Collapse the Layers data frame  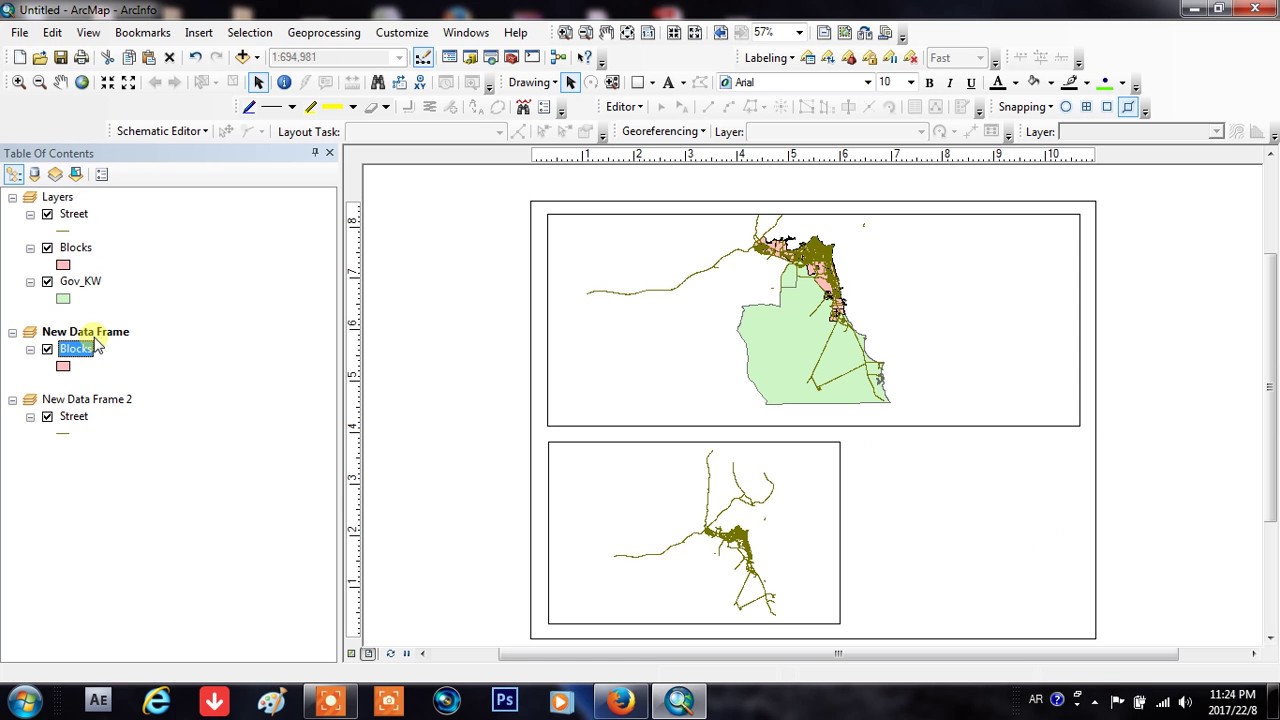click(13, 198)
